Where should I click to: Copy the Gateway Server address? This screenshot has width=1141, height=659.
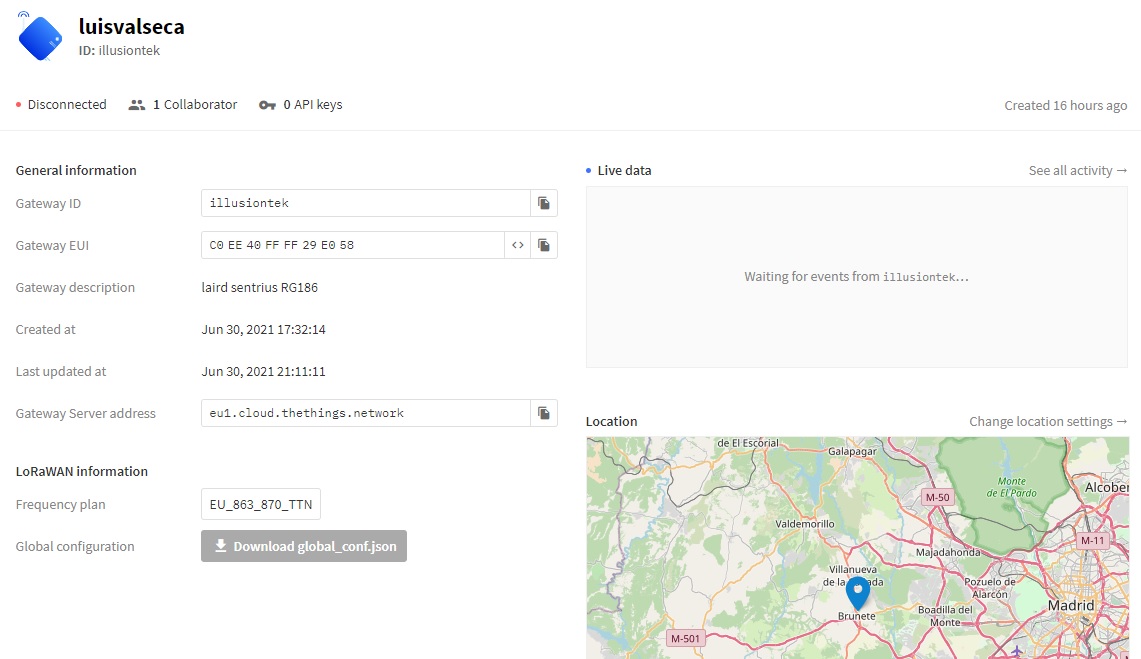[x=544, y=413]
